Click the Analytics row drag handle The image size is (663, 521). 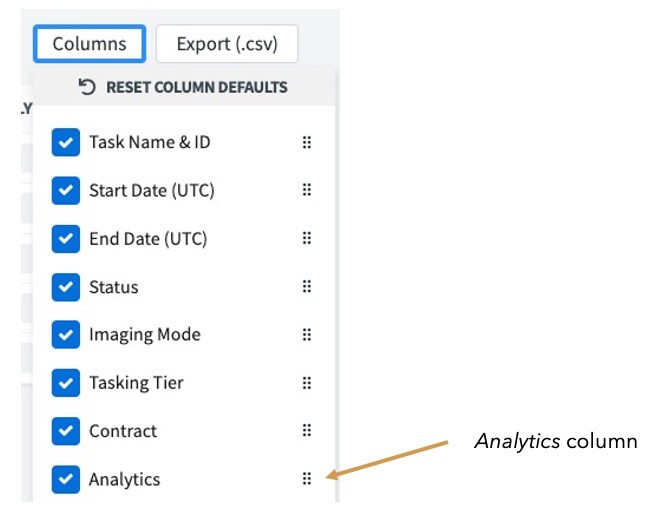307,479
